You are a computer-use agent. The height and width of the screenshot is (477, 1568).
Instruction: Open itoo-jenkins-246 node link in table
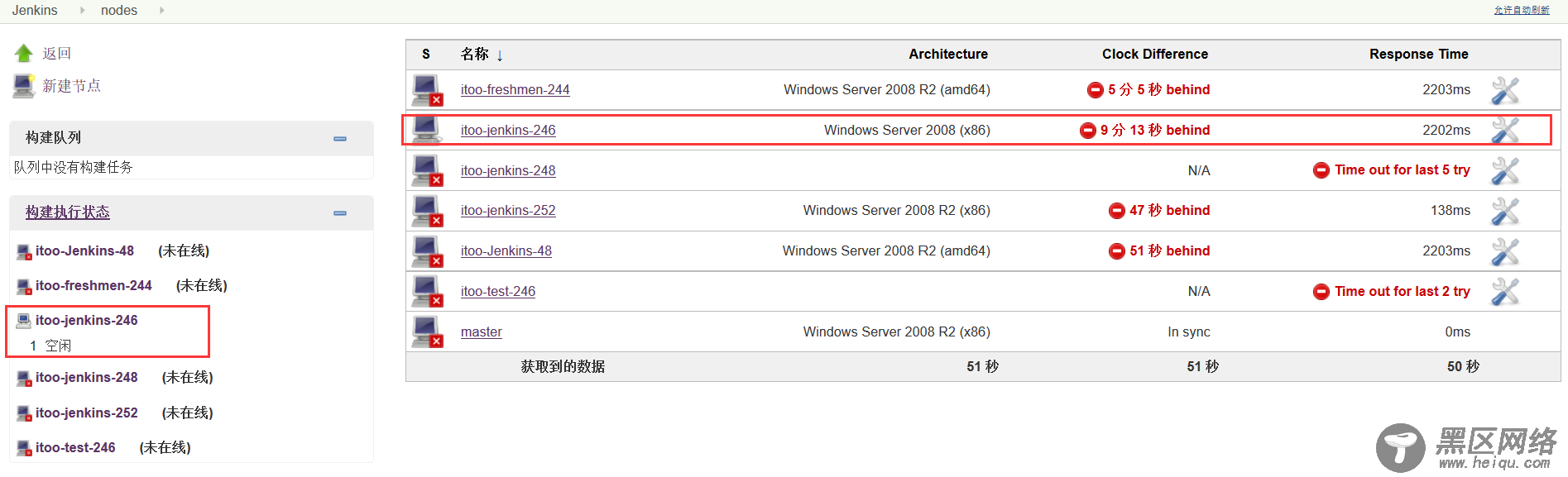click(x=508, y=130)
